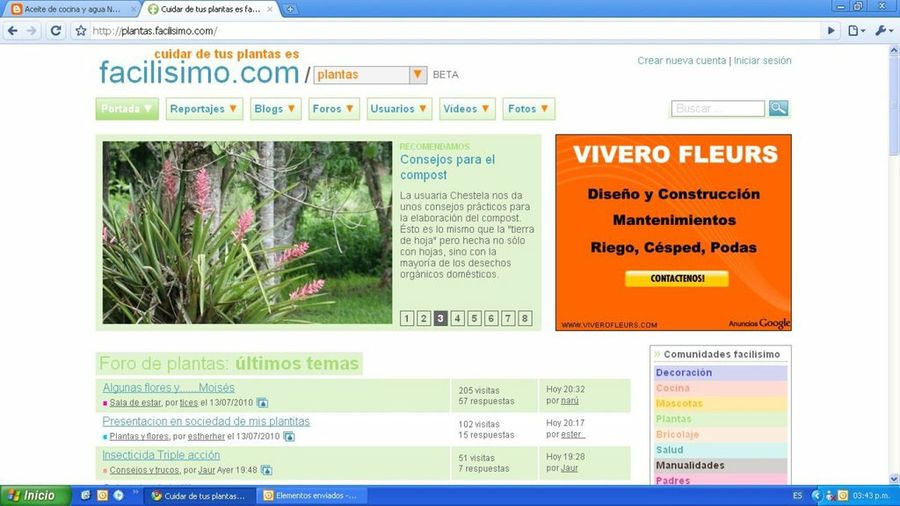Open a new tab with the plus button
The image size is (900, 506).
click(x=290, y=9)
